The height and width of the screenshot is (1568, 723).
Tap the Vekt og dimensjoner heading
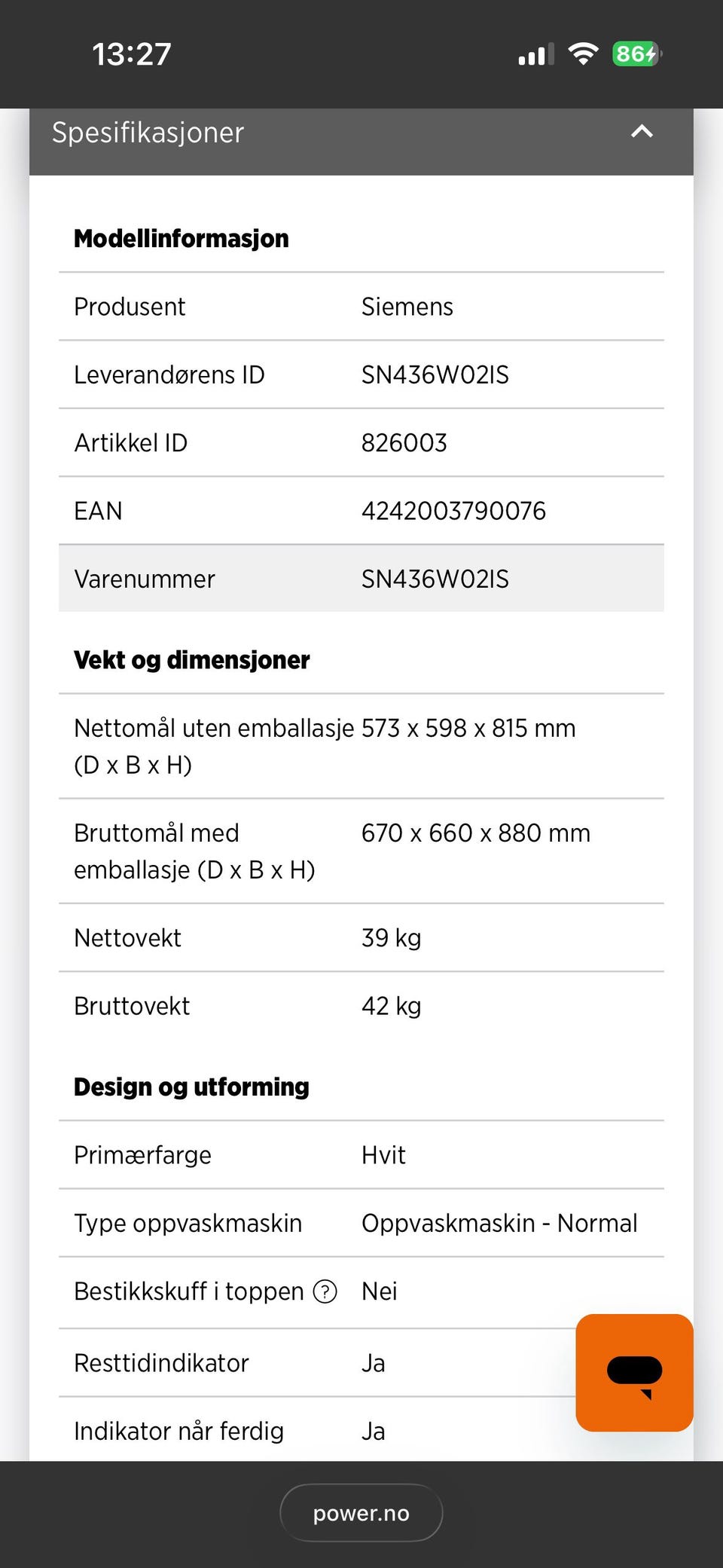point(192,660)
